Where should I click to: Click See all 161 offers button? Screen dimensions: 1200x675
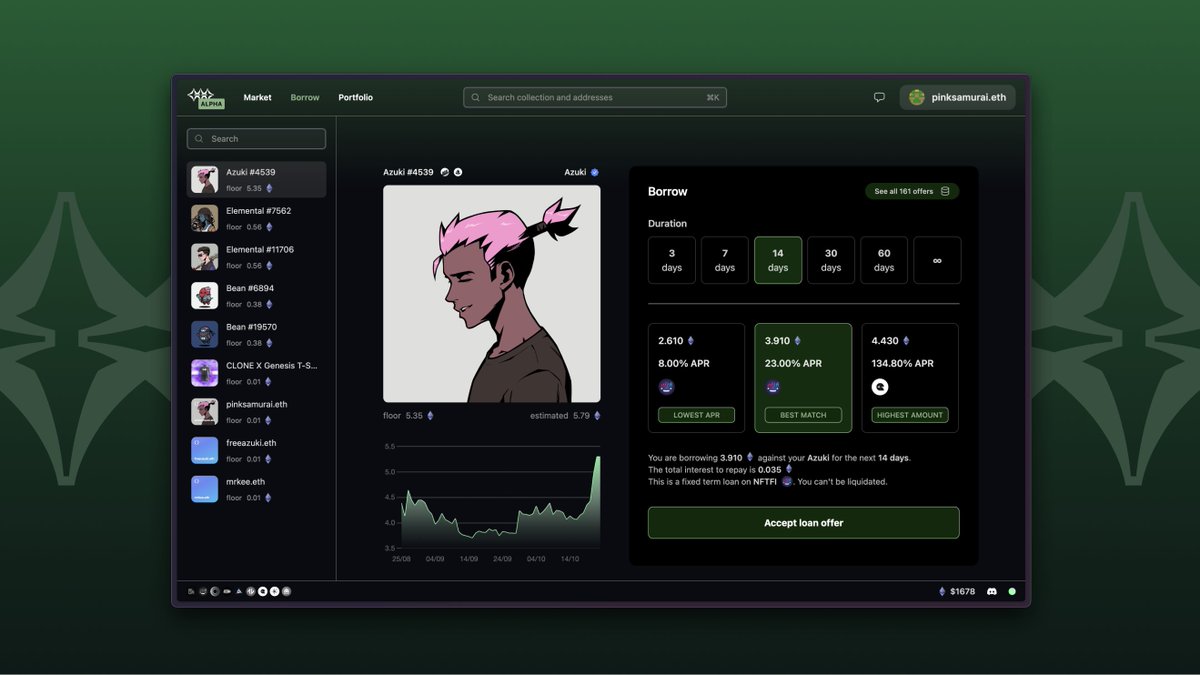click(912, 191)
